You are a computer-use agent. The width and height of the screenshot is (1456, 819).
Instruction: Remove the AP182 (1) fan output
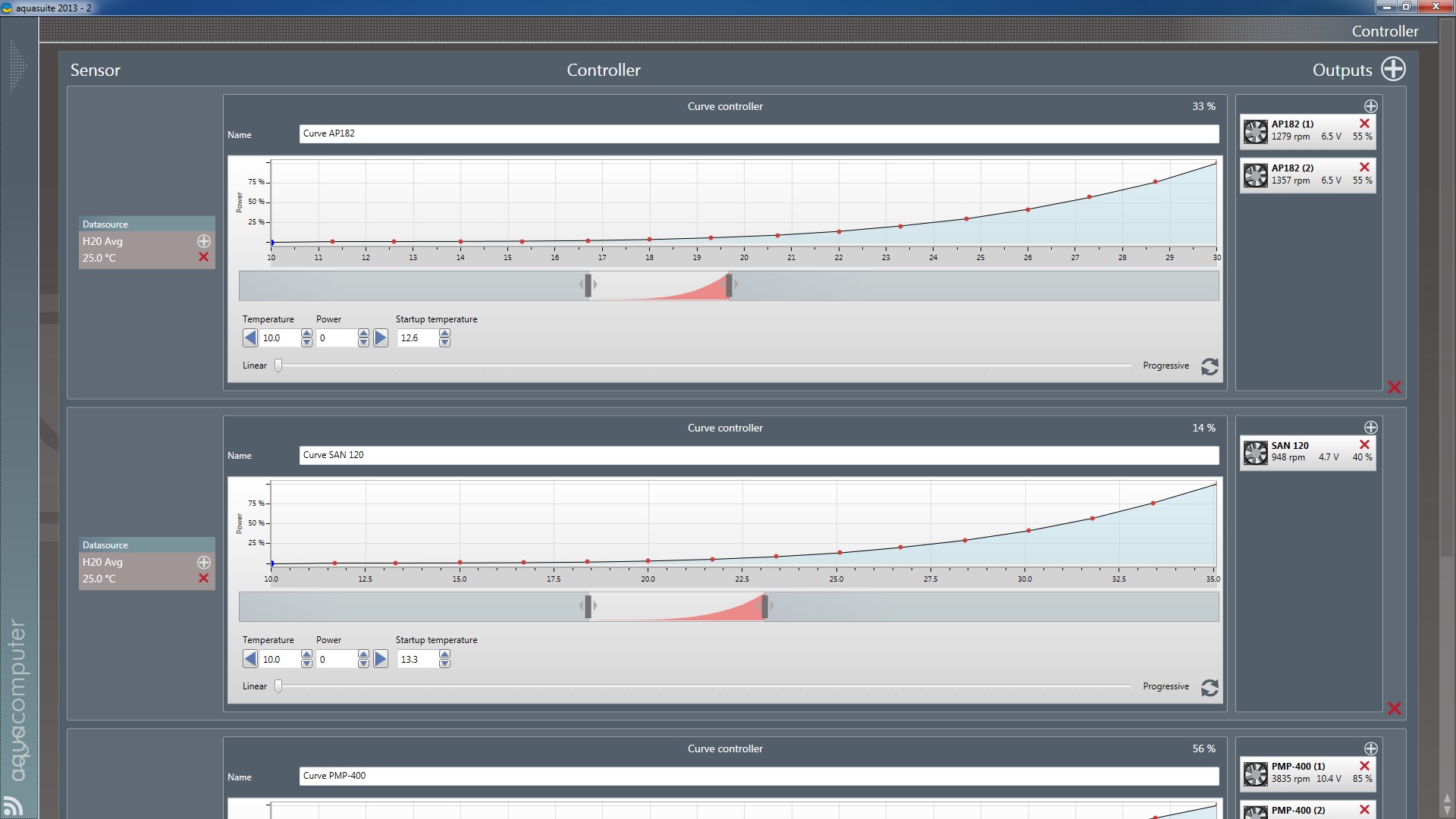(1364, 124)
